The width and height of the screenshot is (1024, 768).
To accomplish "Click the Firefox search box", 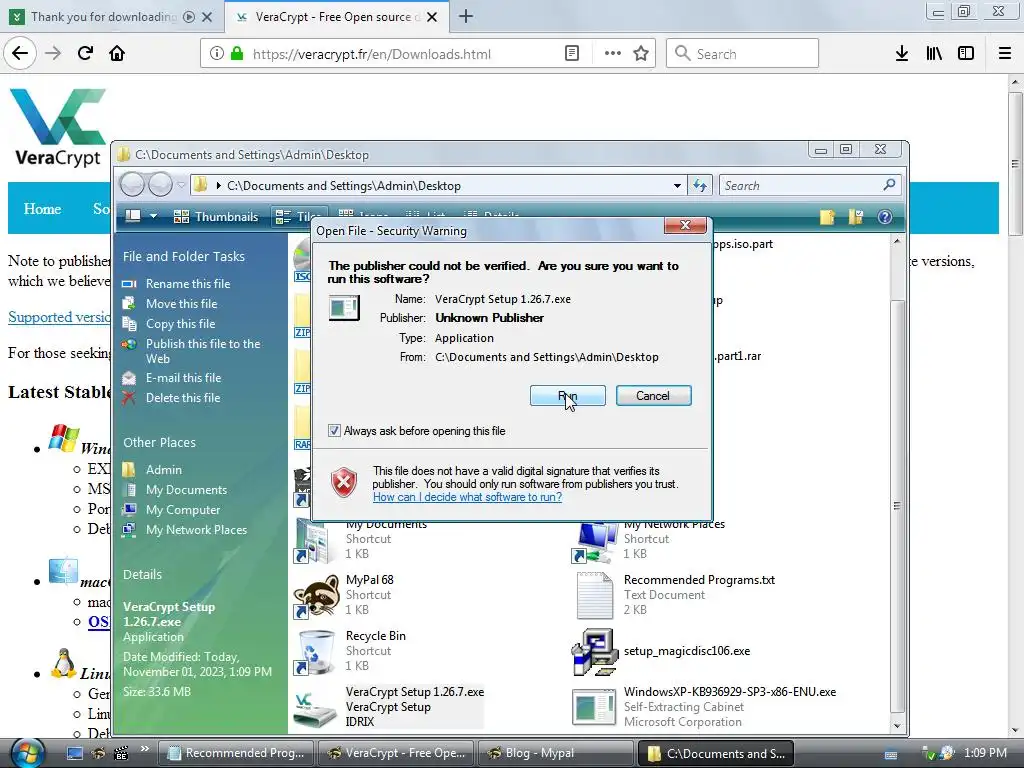I will click(x=743, y=54).
